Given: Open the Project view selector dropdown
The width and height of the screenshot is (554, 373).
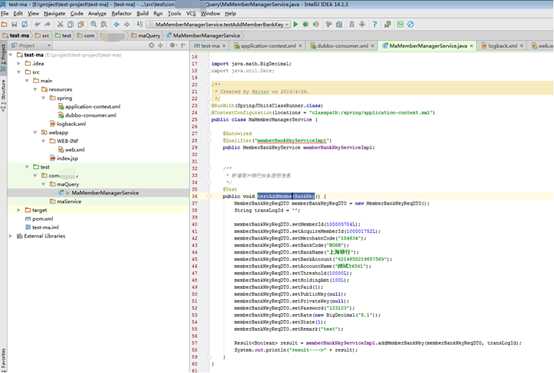Looking at the screenshot, I should click(x=49, y=45).
